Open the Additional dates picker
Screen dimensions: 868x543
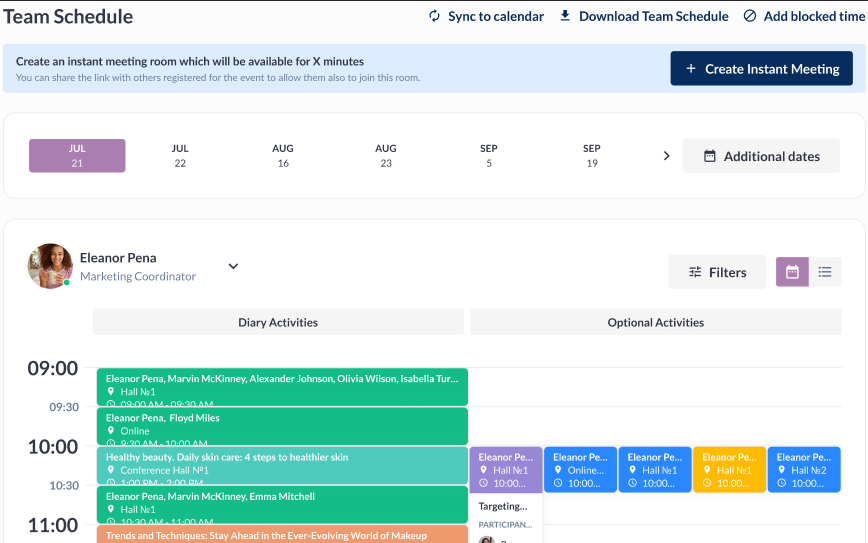pyautogui.click(x=761, y=156)
